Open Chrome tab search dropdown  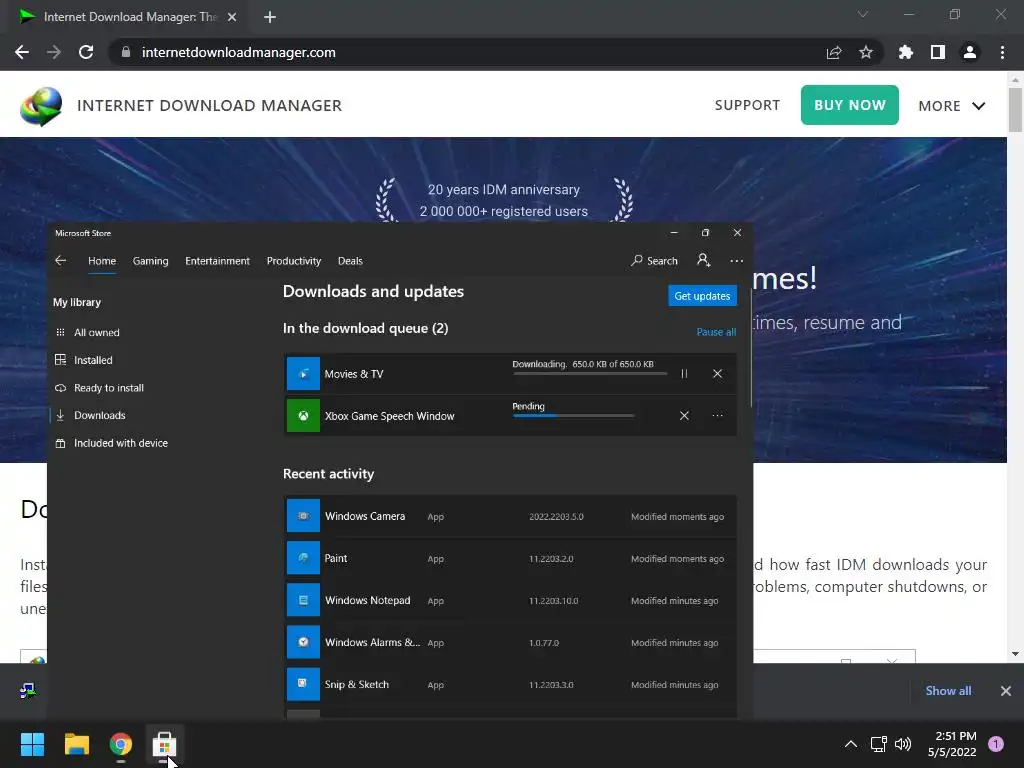(x=863, y=14)
